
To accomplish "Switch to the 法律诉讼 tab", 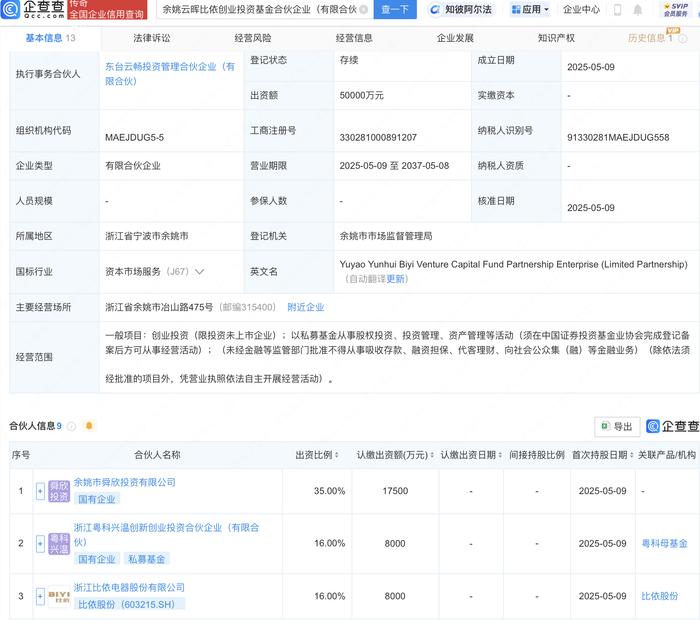I will click(x=152, y=38).
